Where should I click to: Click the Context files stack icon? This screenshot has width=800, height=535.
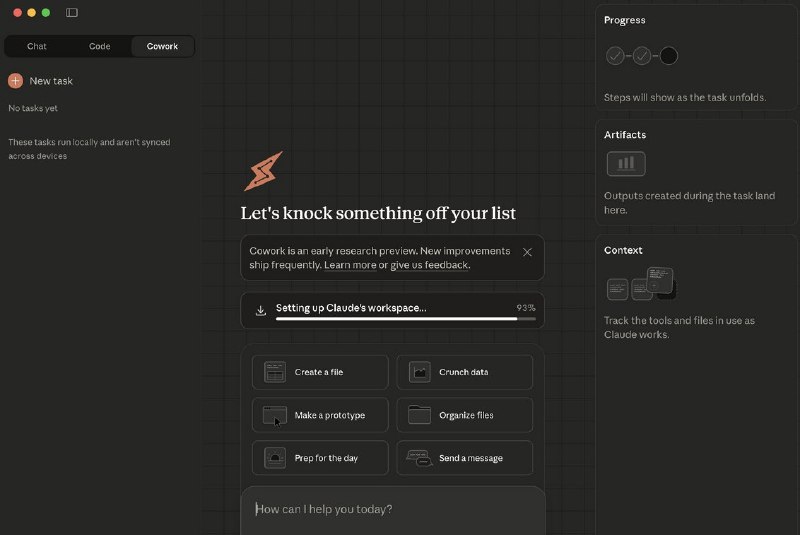click(640, 284)
